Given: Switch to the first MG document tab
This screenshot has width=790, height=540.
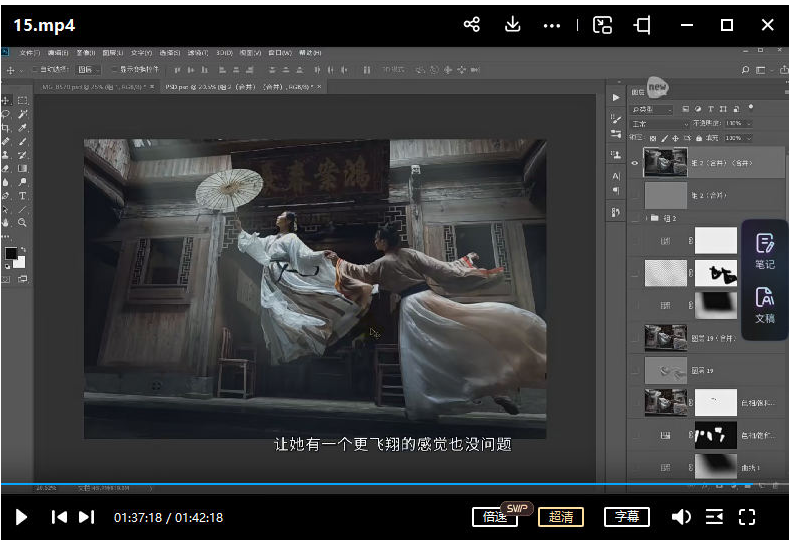Looking at the screenshot, I should [95, 87].
